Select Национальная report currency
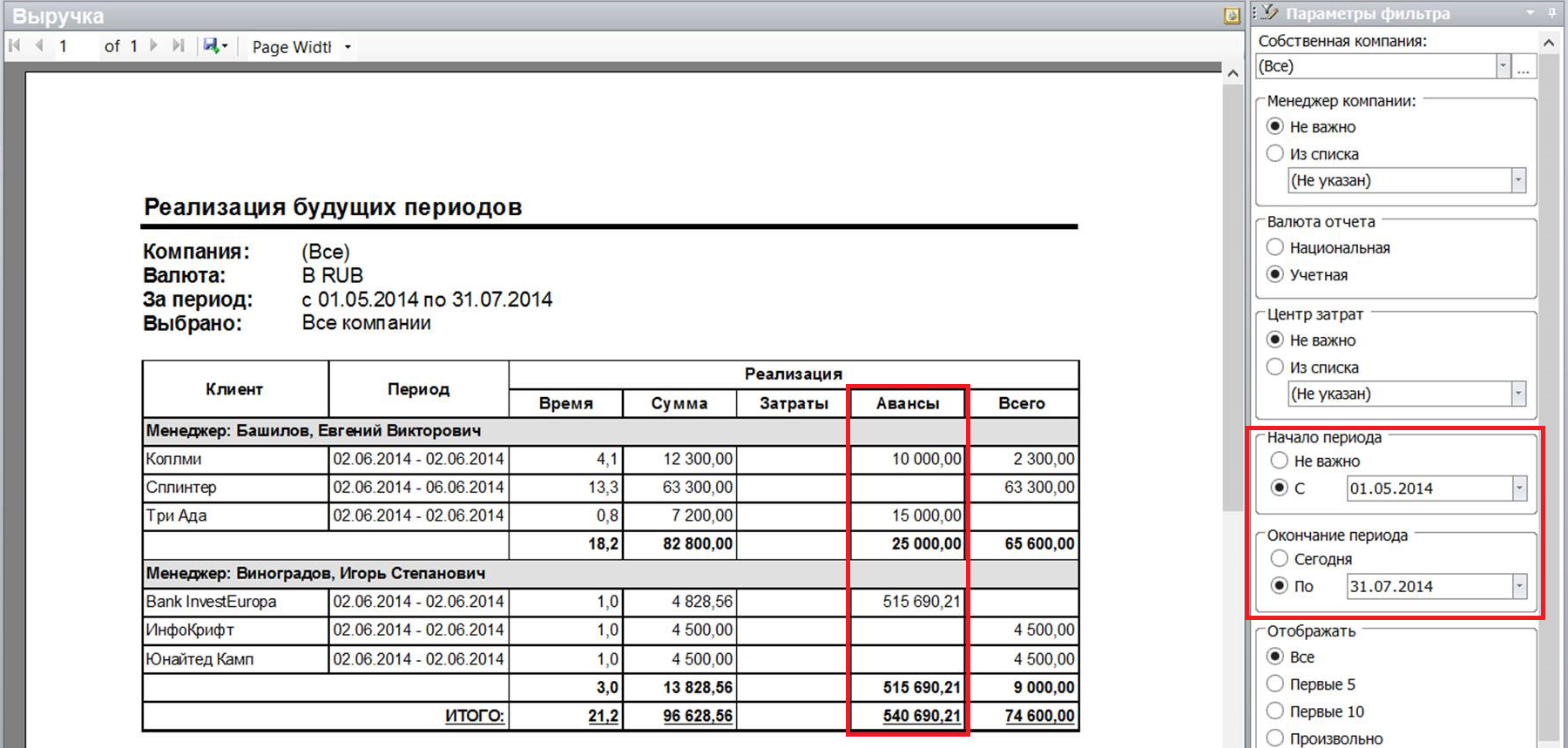Image resolution: width=1568 pixels, height=748 pixels. coord(1275,247)
